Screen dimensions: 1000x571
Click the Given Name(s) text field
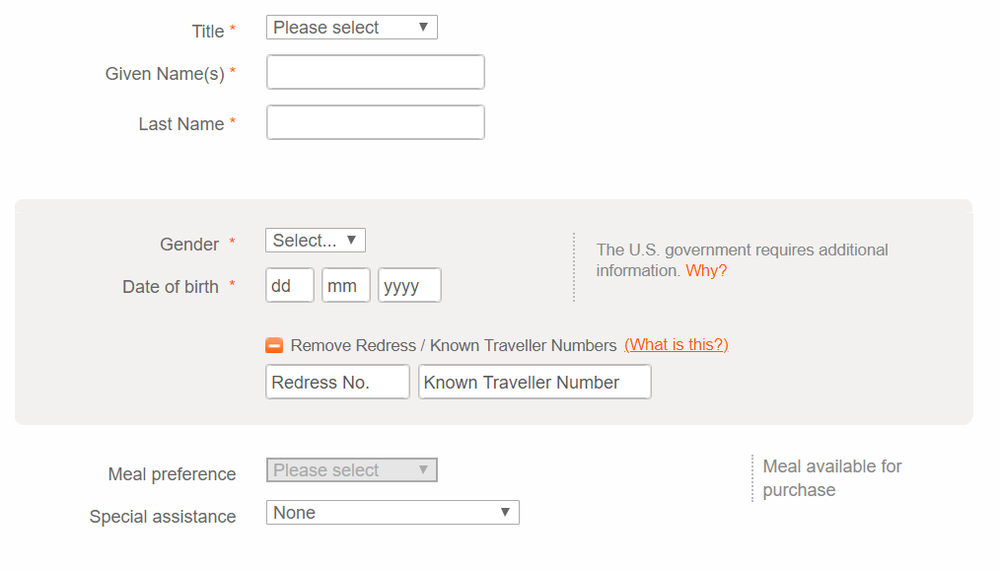coord(375,72)
